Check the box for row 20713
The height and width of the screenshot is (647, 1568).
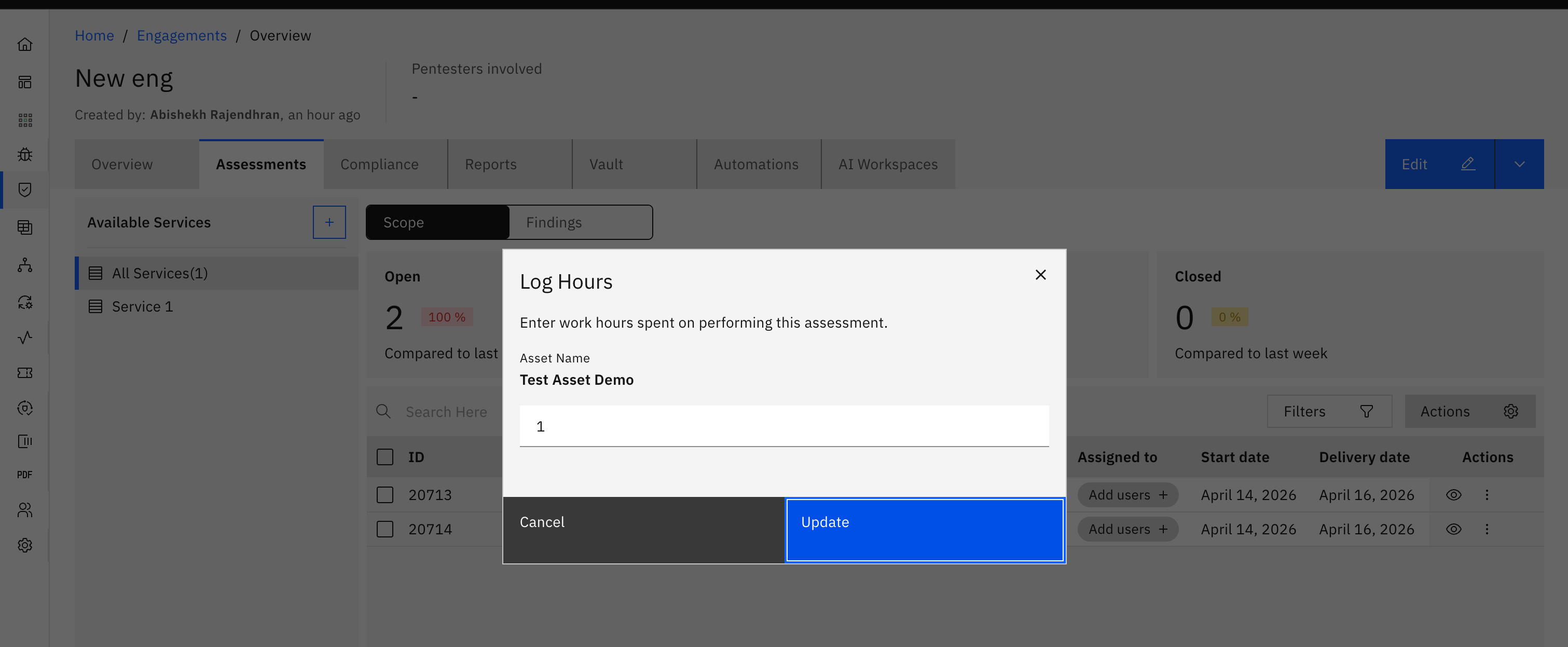point(386,495)
